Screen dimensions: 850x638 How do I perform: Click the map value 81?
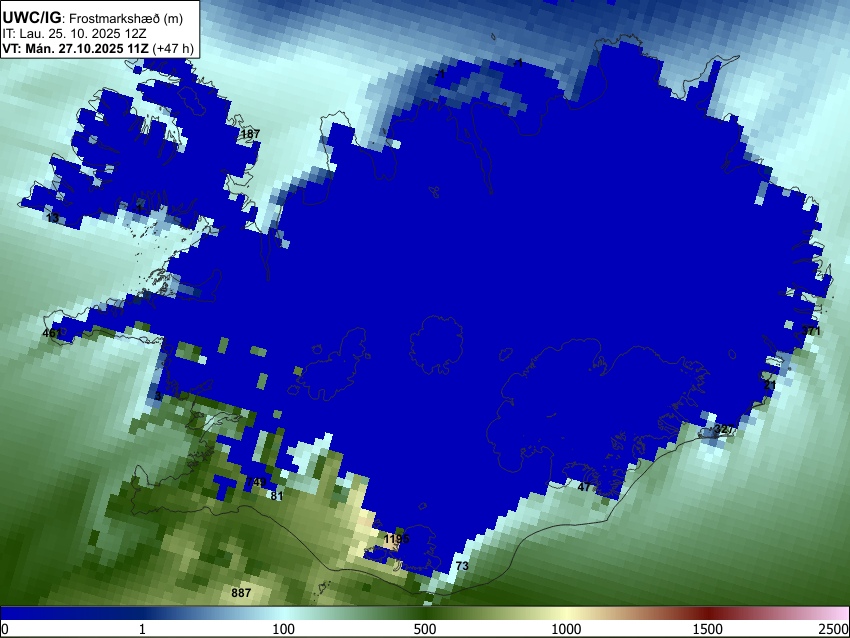276,496
